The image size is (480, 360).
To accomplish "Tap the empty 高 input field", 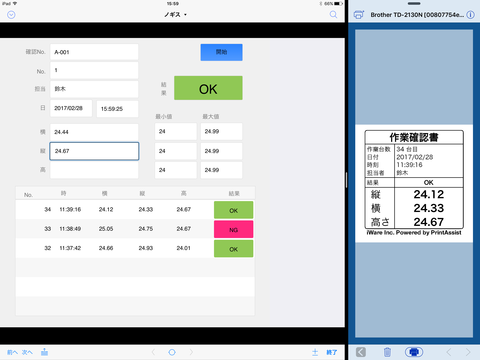I will 94,170.
